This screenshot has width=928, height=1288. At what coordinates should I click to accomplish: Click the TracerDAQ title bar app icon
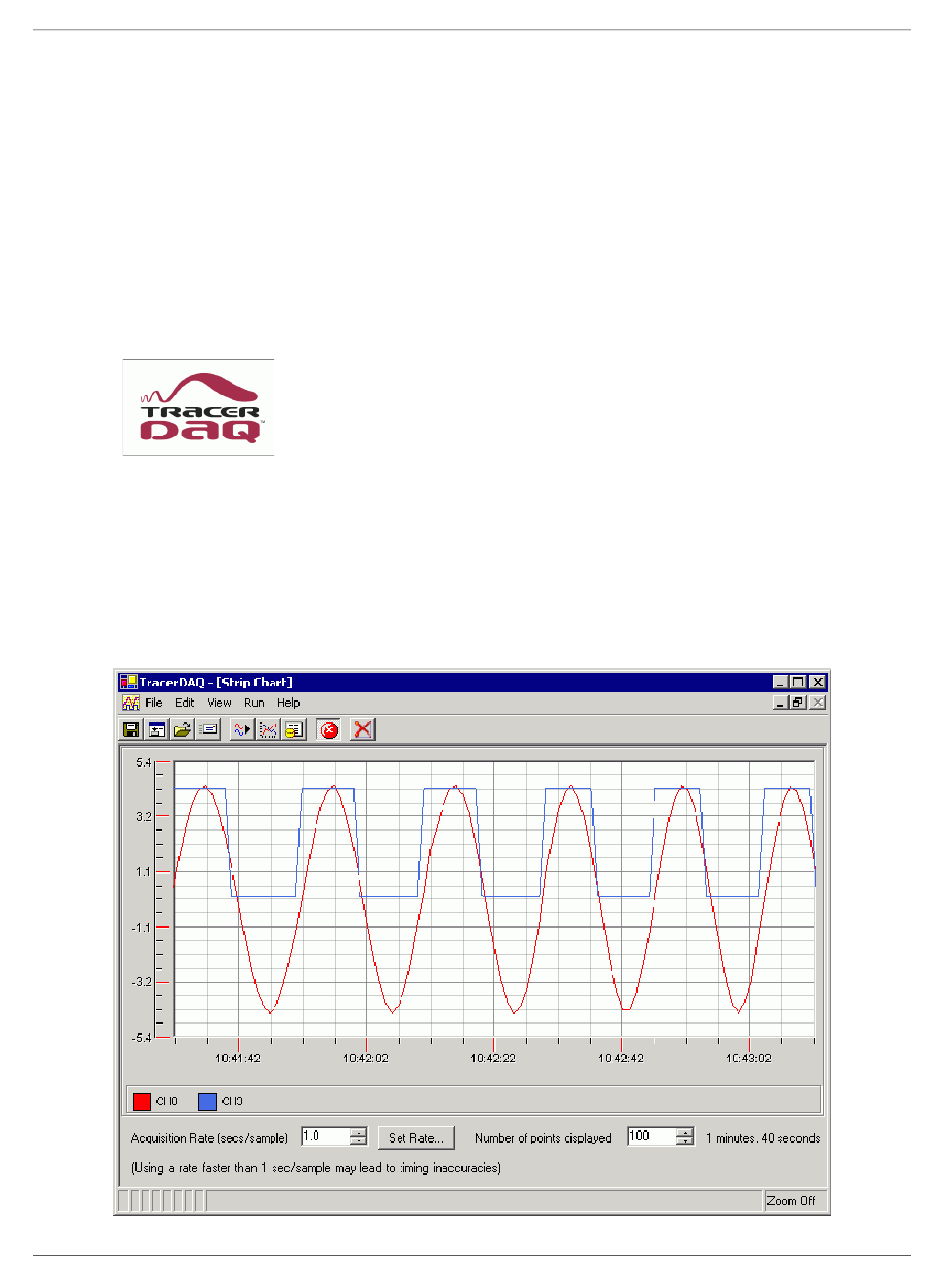point(128,682)
